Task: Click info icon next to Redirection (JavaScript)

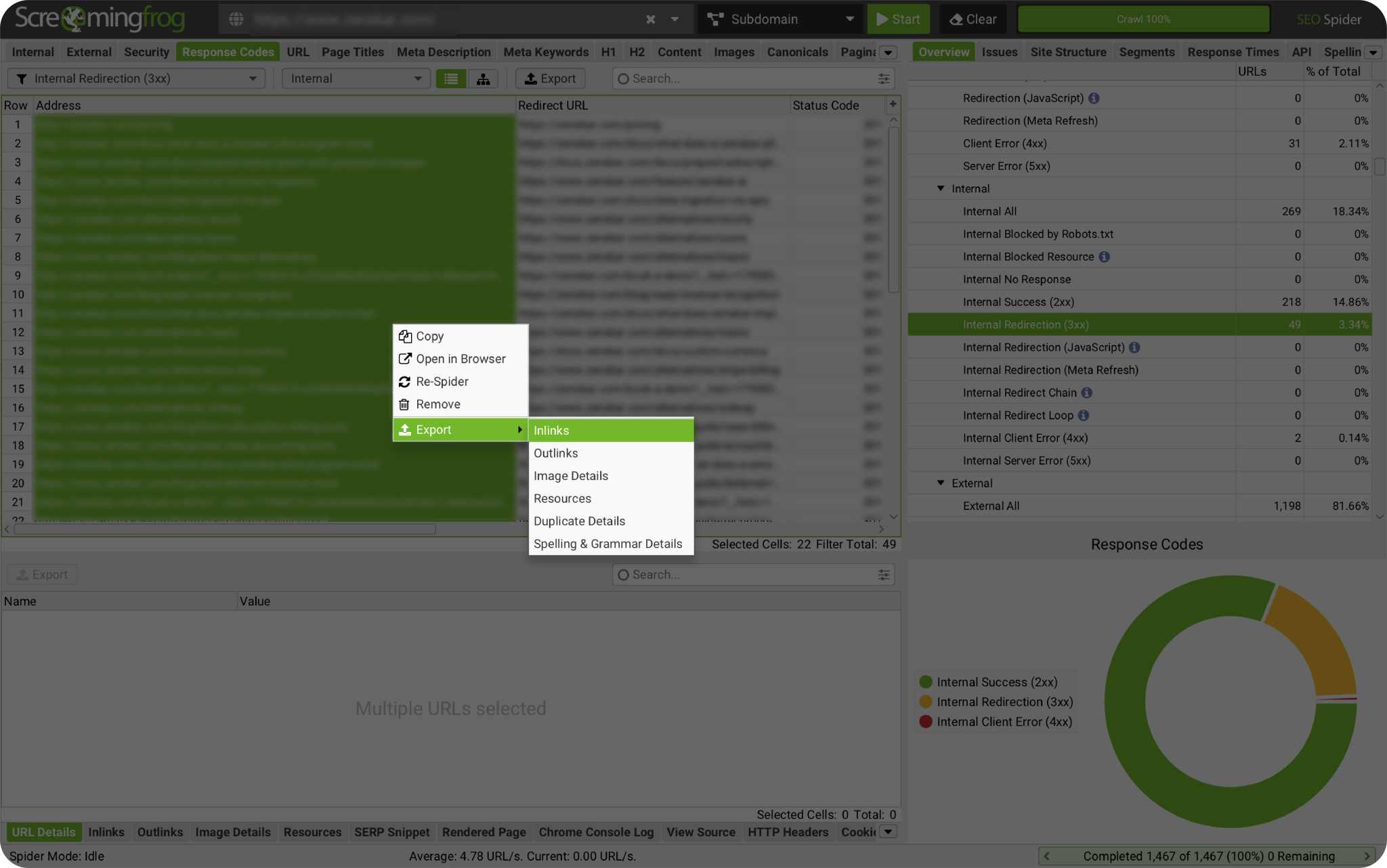Action: (1094, 98)
